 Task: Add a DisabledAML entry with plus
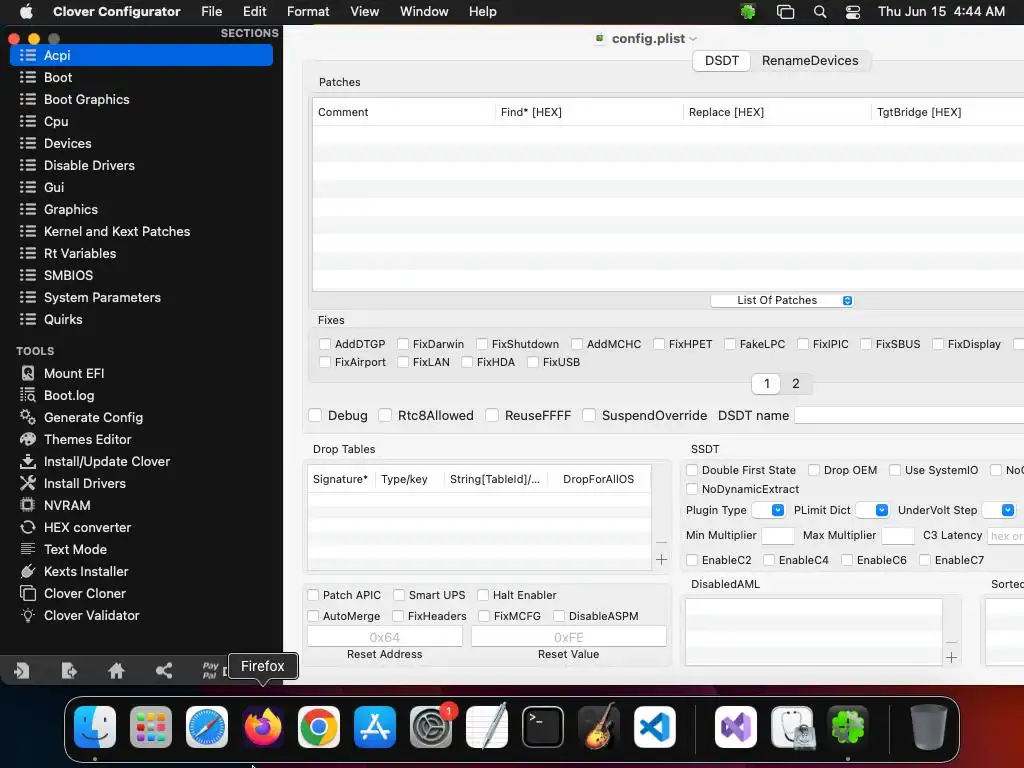click(x=952, y=658)
